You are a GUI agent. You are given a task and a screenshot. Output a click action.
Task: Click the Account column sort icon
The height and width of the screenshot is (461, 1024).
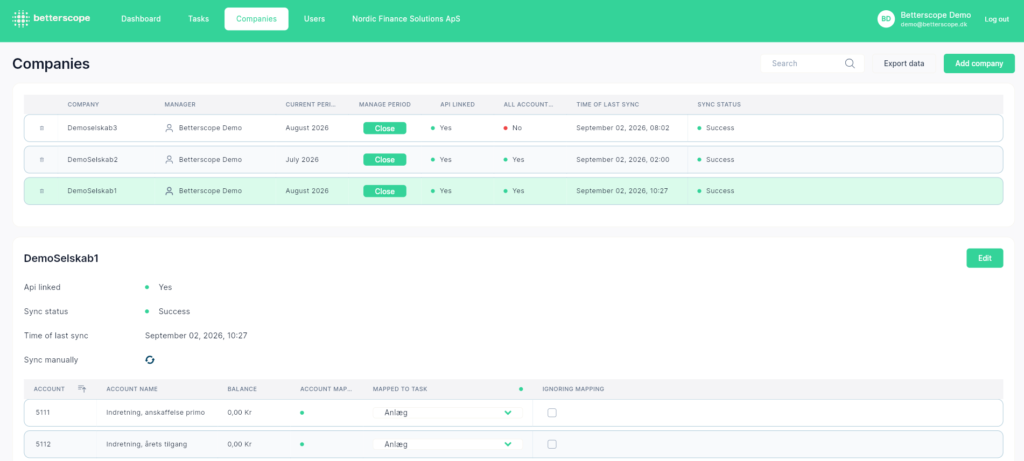pyautogui.click(x=82, y=389)
